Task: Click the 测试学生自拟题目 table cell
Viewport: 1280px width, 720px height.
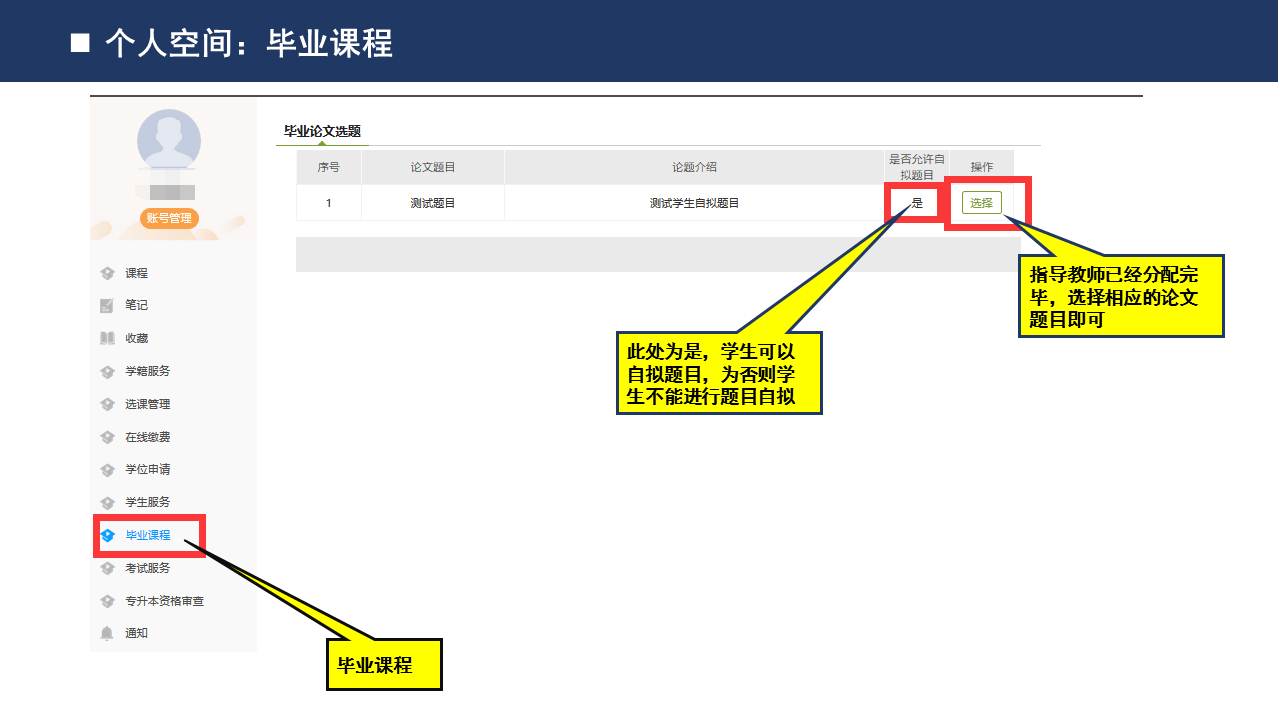Action: (x=694, y=203)
